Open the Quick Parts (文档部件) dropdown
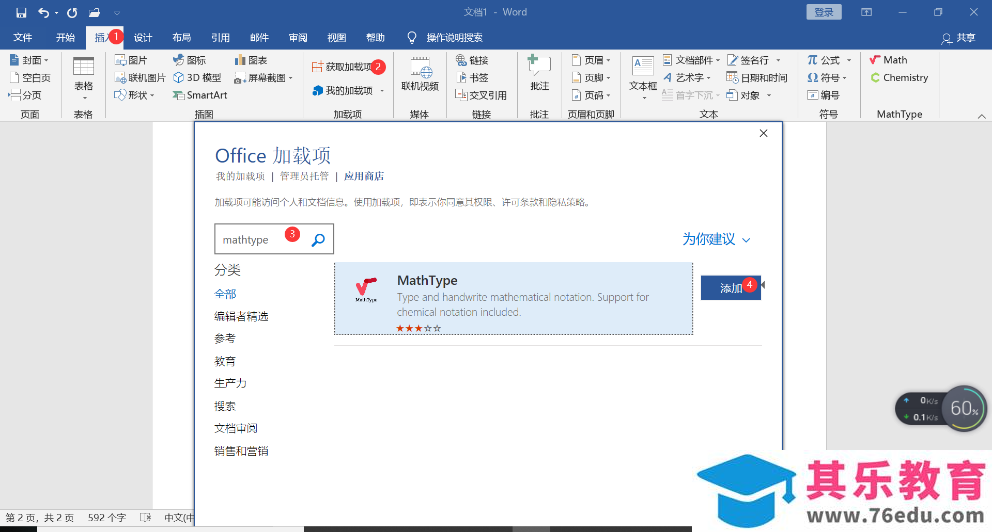The image size is (992, 532). click(x=691, y=60)
